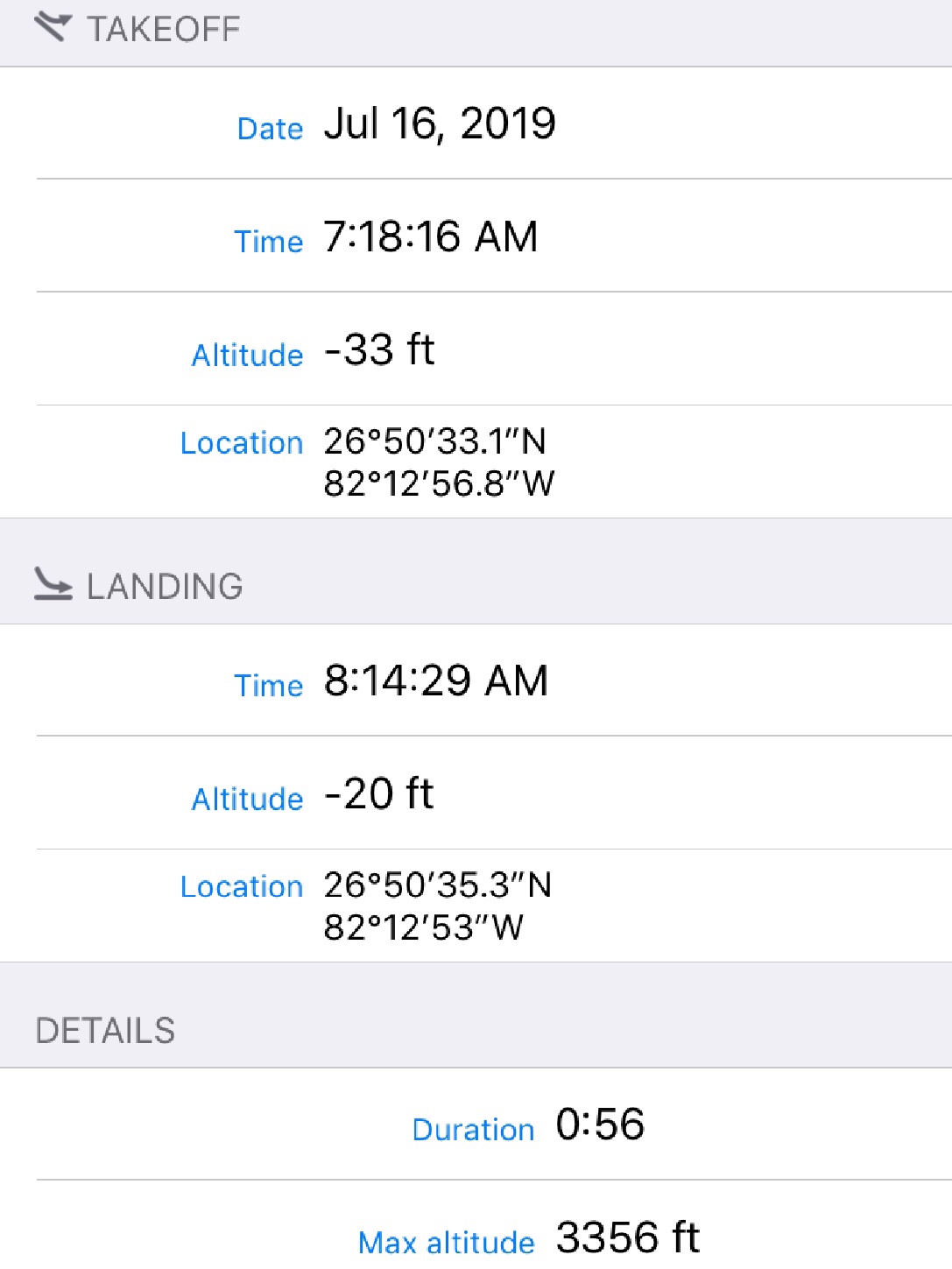Change the takeoff altitude of -33 ft

coord(379,349)
